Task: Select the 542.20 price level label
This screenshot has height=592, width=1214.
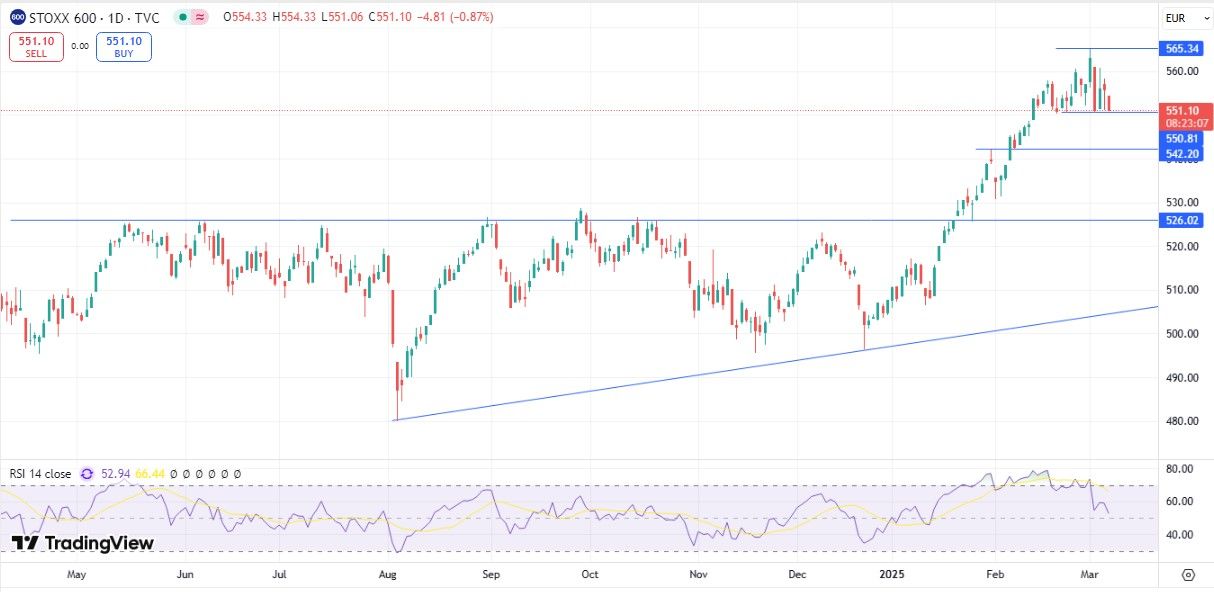Action: coord(1181,153)
